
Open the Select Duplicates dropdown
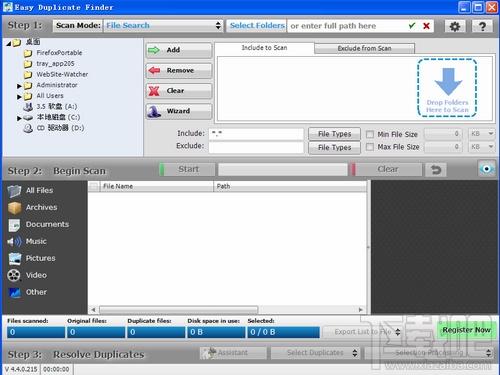click(x=315, y=353)
